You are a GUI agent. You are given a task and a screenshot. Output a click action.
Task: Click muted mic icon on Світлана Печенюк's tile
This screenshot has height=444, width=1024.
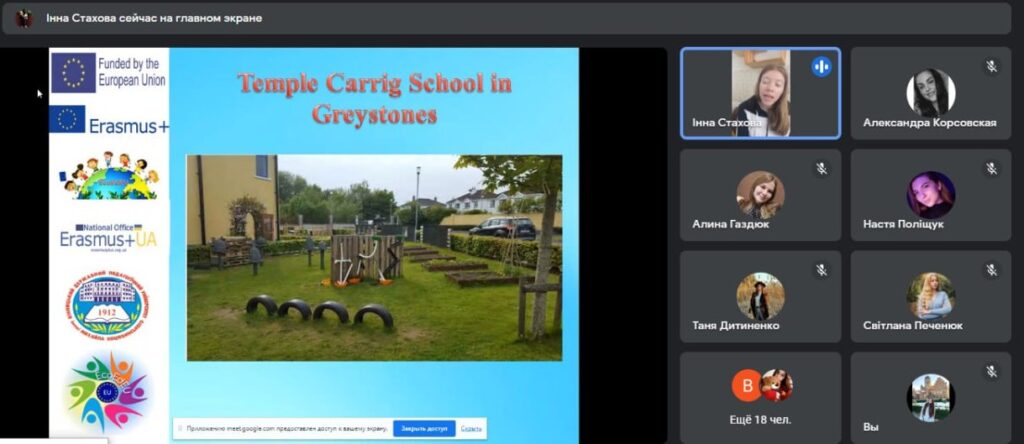(991, 270)
